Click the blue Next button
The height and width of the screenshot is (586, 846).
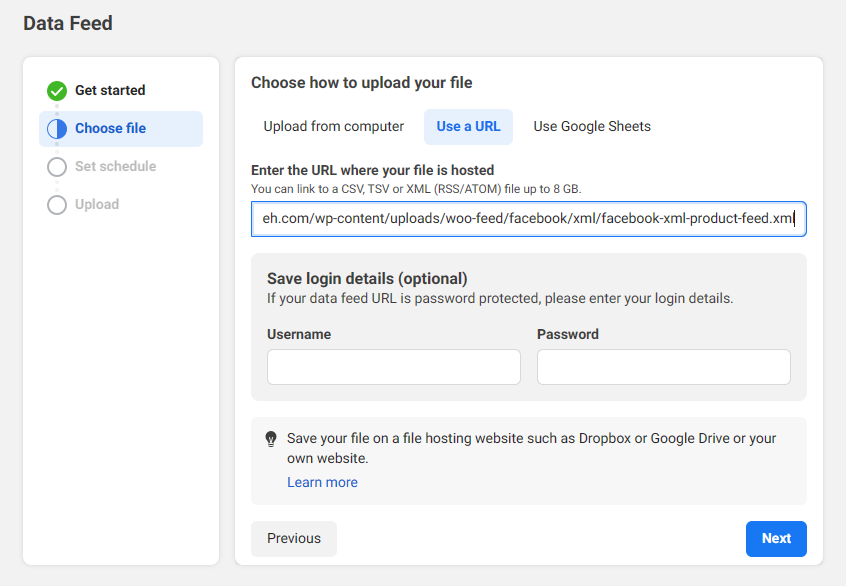click(x=776, y=539)
